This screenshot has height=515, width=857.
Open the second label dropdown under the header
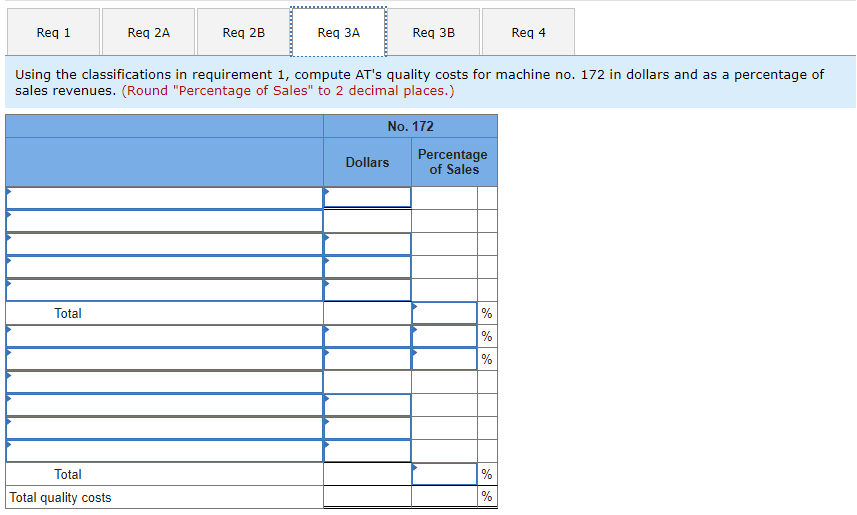[165, 221]
